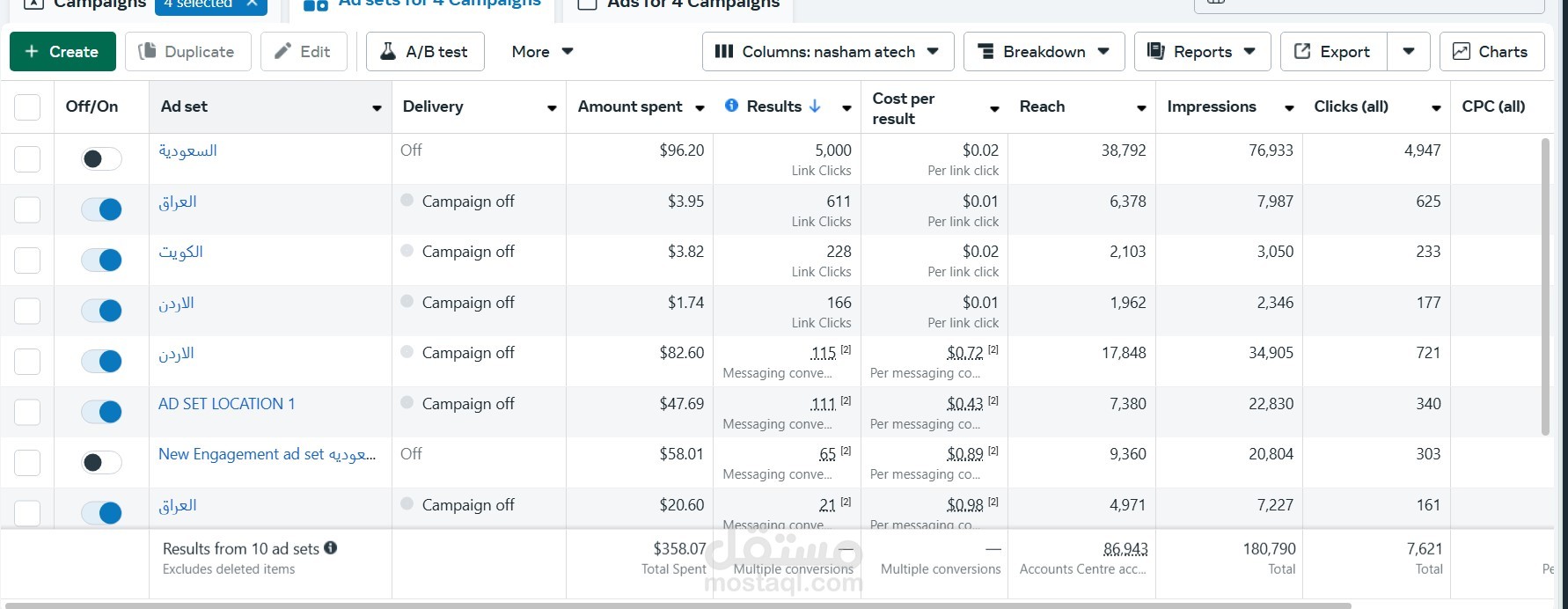The height and width of the screenshot is (609, 1568).
Task: Click the Charts icon button
Action: (1461, 52)
